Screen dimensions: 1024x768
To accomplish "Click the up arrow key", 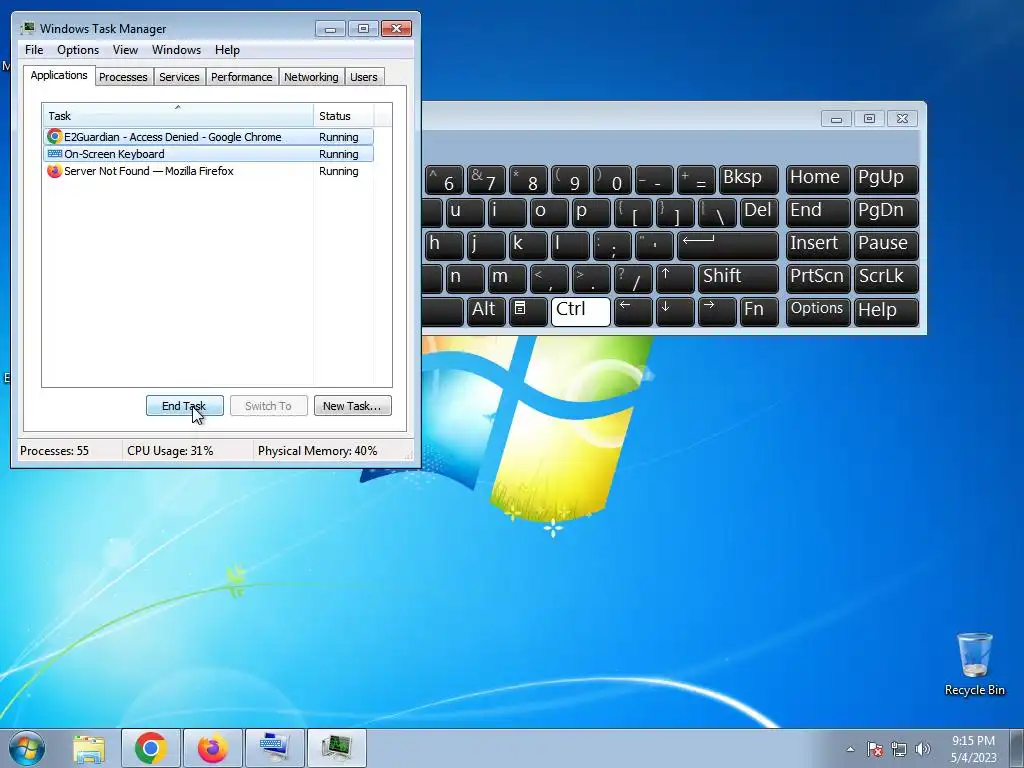I will pos(675,278).
